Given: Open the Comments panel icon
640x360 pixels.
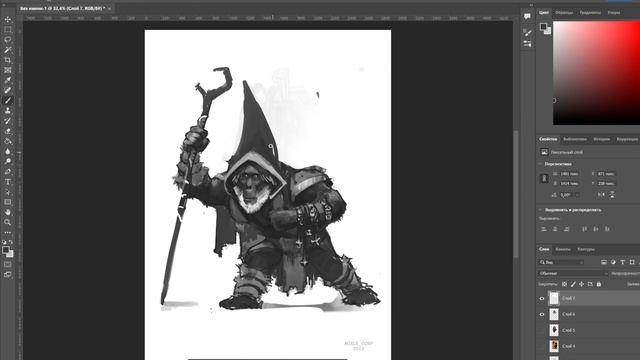Looking at the screenshot, I should (x=527, y=16).
